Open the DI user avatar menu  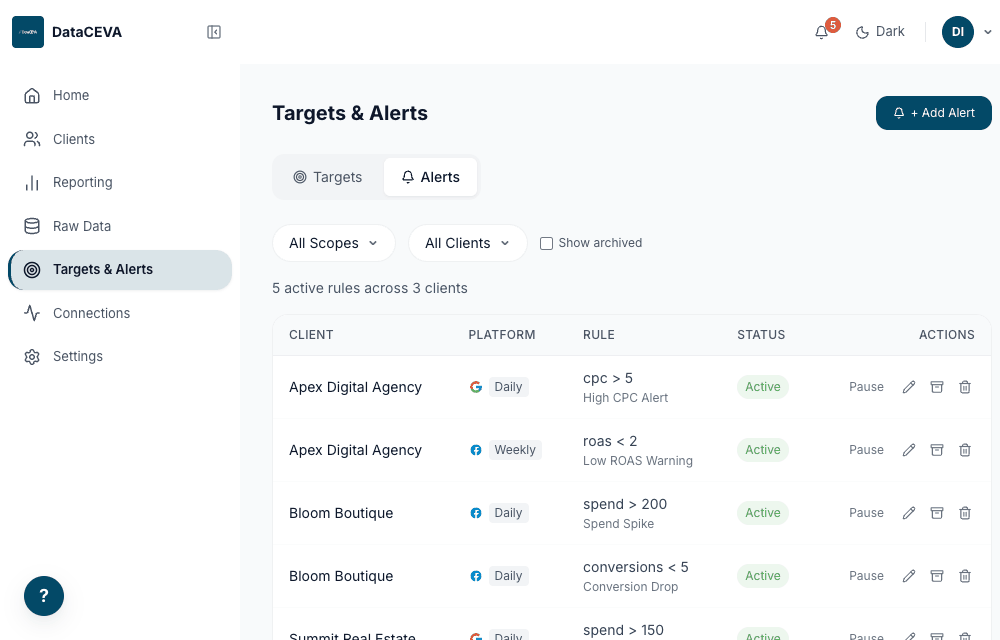pyautogui.click(x=957, y=32)
